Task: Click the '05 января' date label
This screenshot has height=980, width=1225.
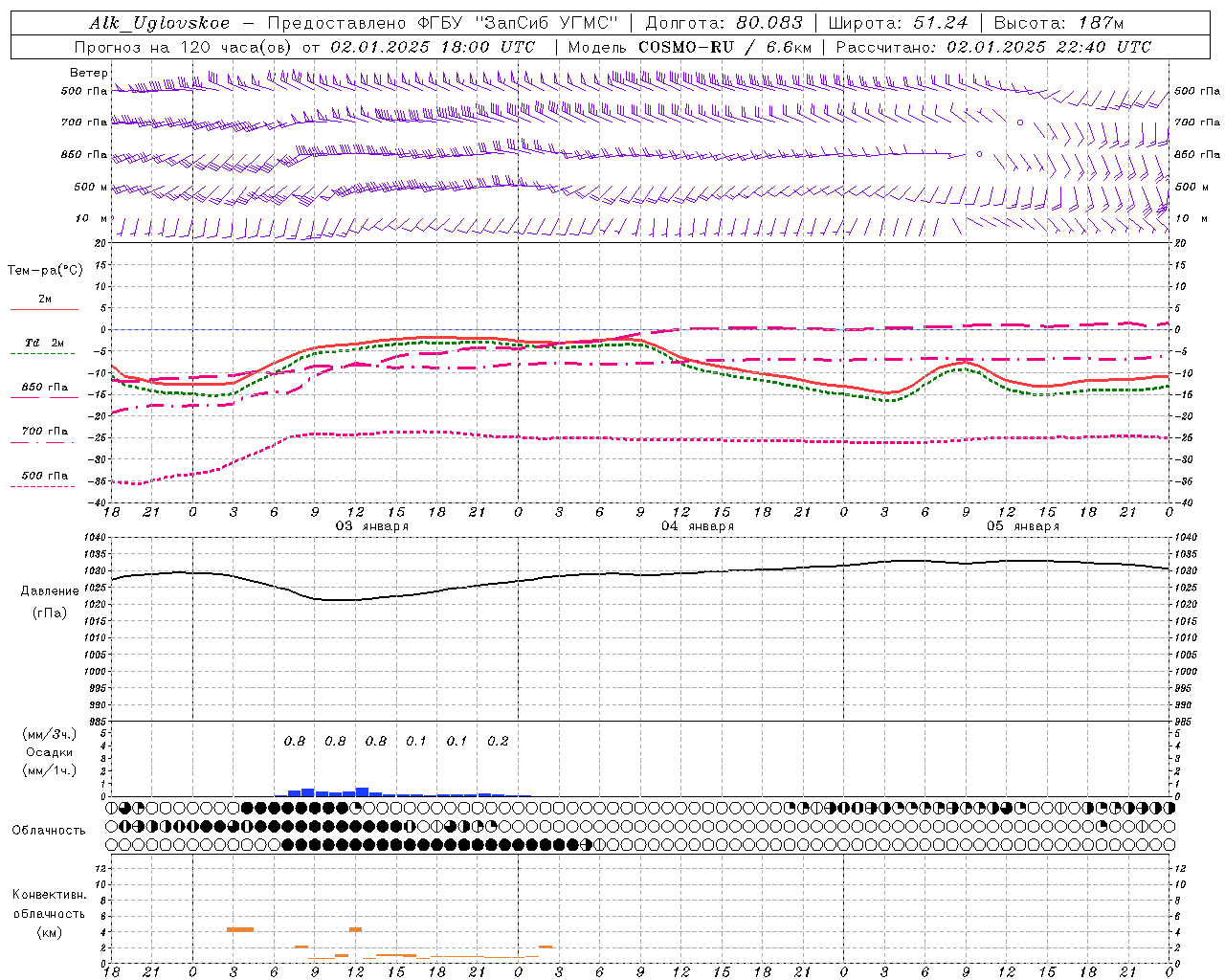Action: point(1023,526)
